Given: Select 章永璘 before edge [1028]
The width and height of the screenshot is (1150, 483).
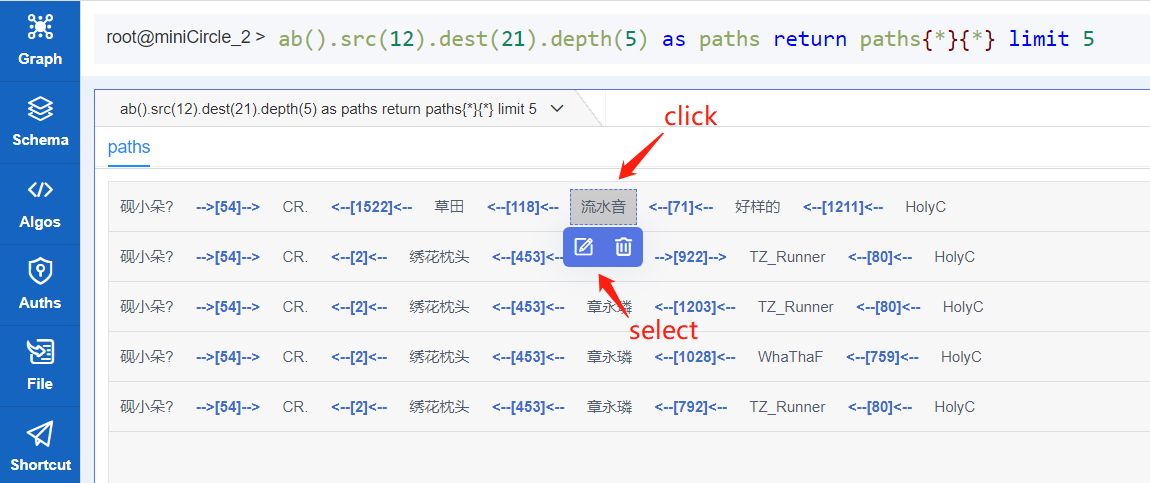Looking at the screenshot, I should [609, 356].
